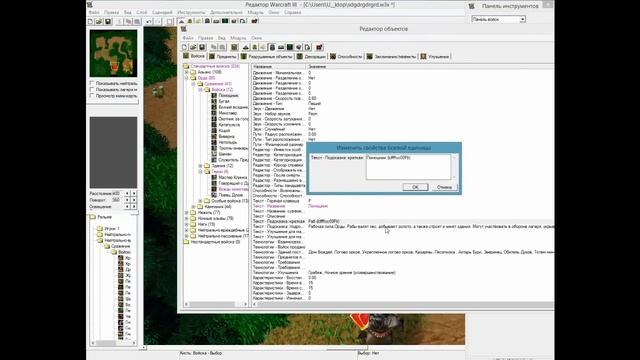Select Мастер клинка hero in the tree
This screenshot has width=640, height=360.
tap(232, 178)
